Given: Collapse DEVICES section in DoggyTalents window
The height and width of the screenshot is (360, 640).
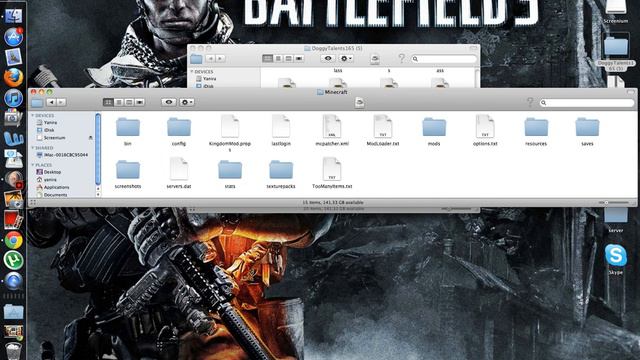Looking at the screenshot, I should (192, 71).
